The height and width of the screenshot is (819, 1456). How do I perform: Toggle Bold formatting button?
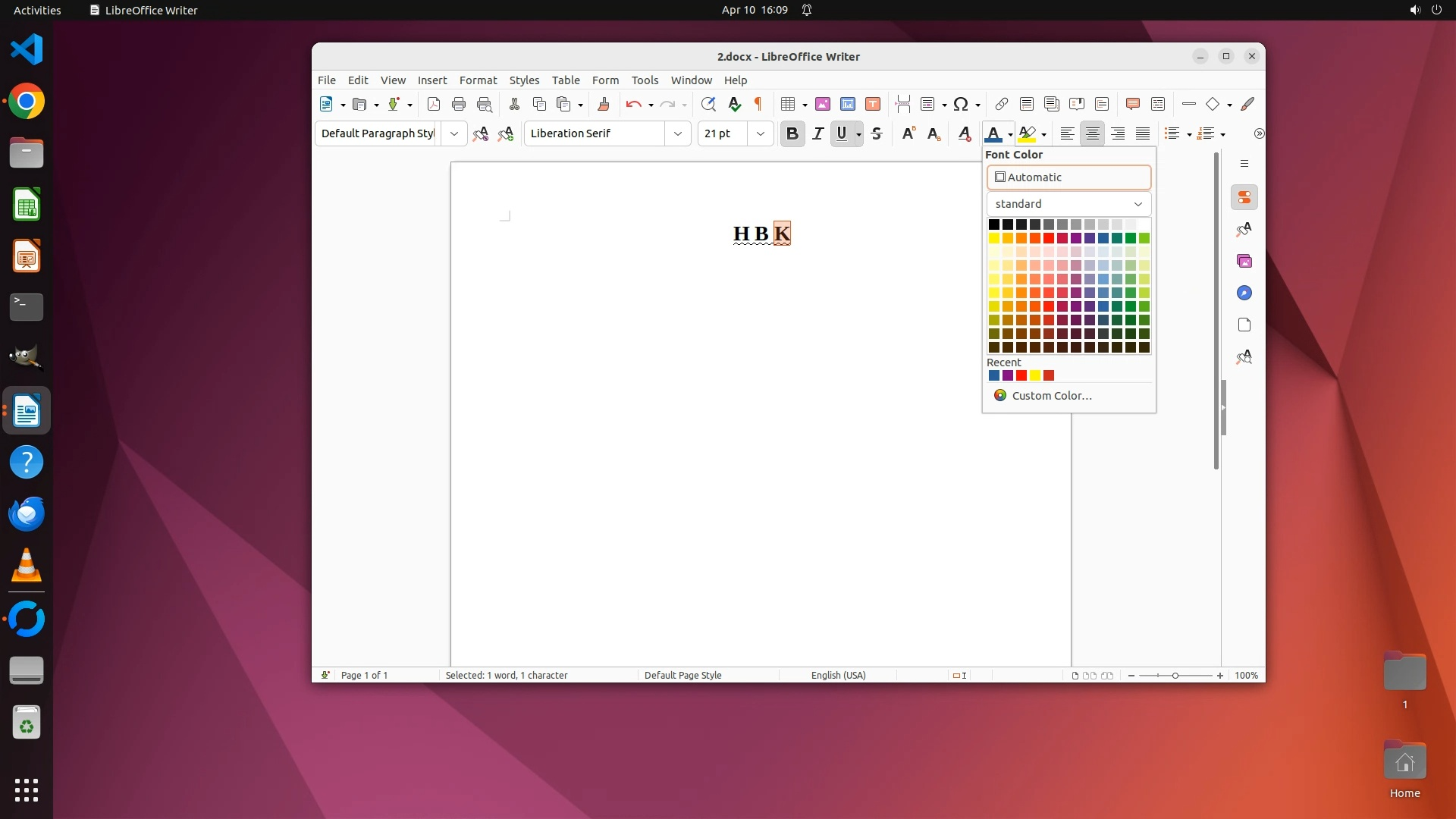(x=792, y=134)
